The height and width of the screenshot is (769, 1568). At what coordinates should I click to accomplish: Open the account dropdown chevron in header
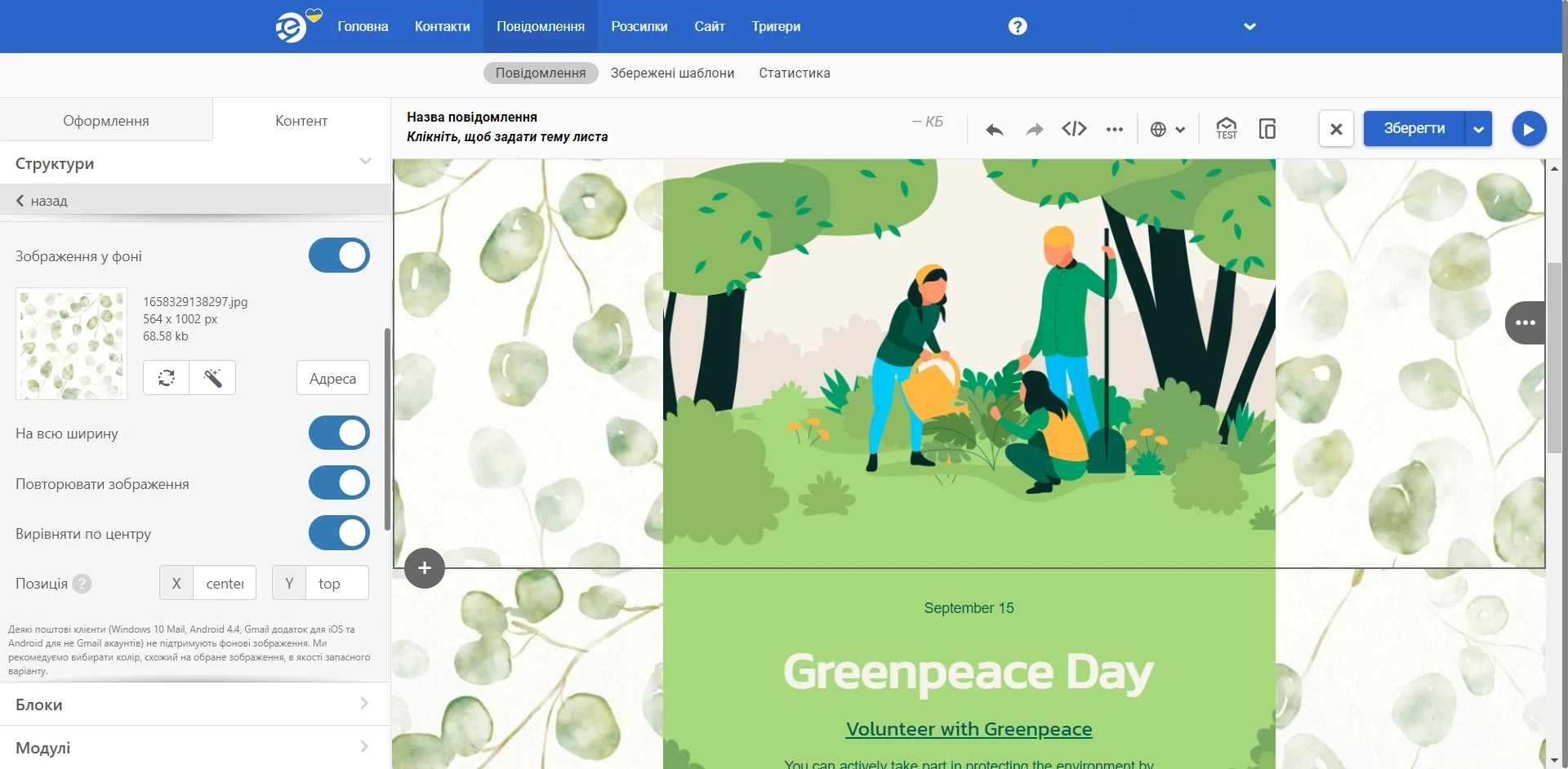(1249, 26)
